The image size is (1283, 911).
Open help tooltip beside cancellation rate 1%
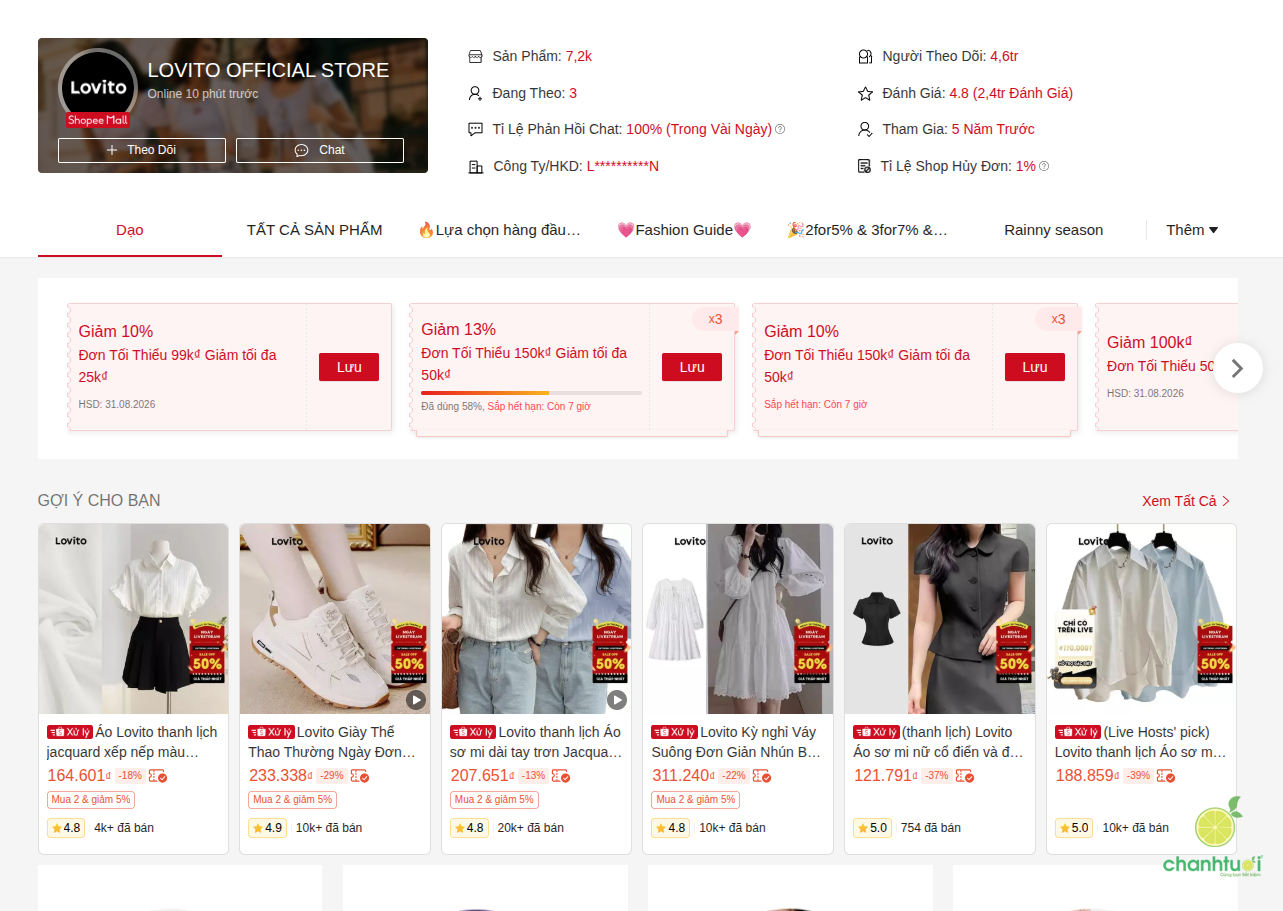point(1044,166)
